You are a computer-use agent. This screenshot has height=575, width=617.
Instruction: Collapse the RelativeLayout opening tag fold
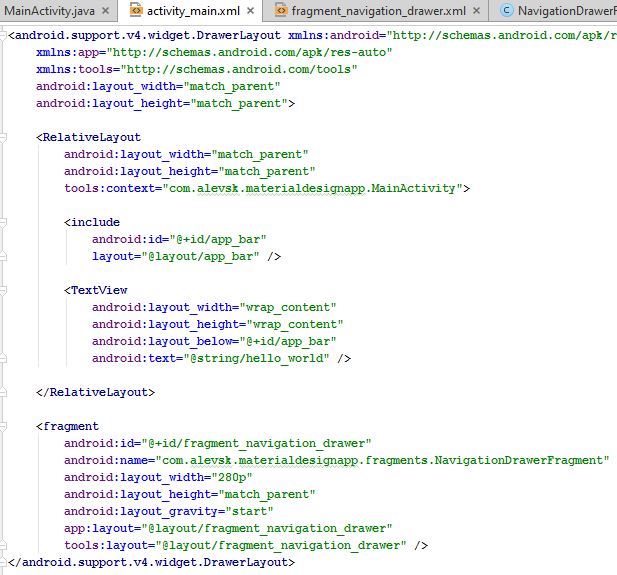click(x=5, y=137)
